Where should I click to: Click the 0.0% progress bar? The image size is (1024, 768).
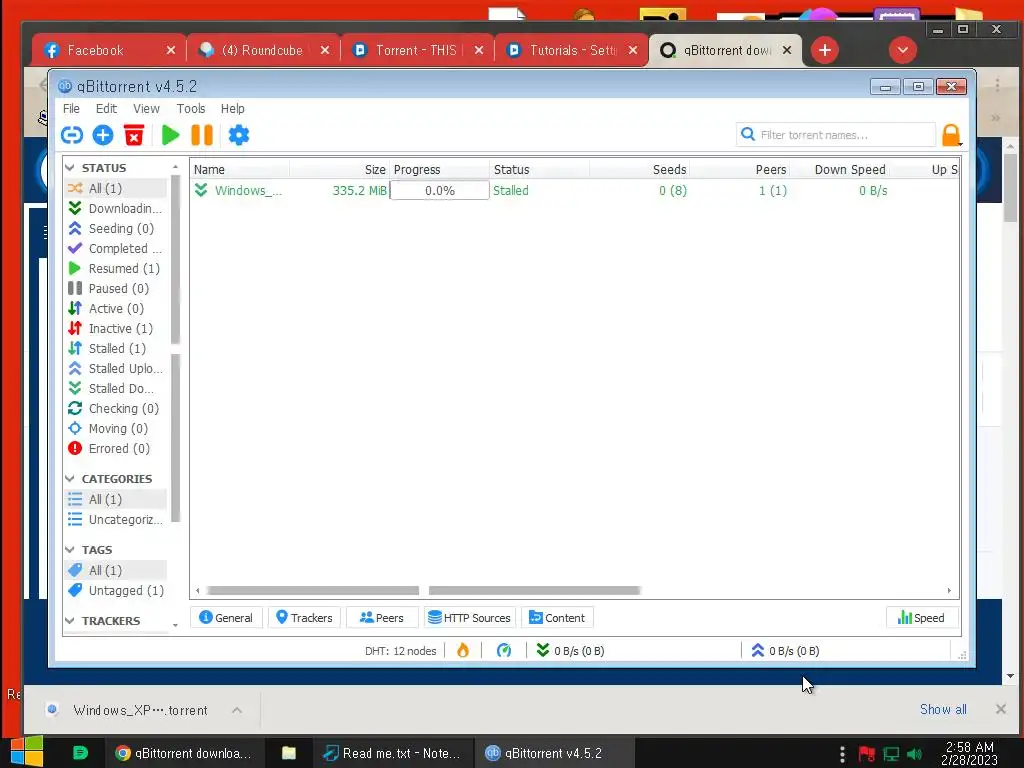(x=440, y=191)
